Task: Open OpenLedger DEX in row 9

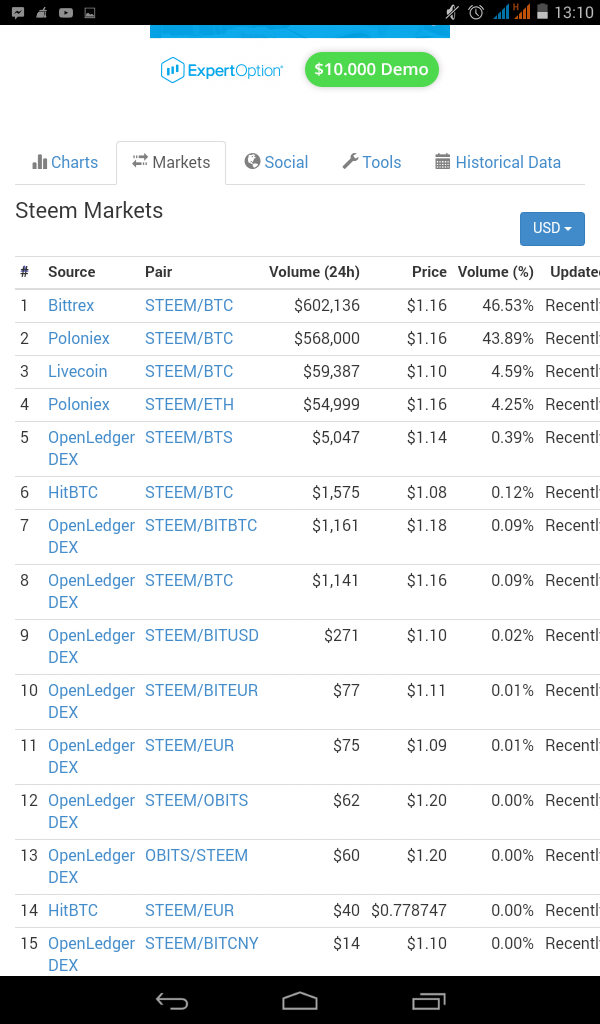Action: click(91, 646)
